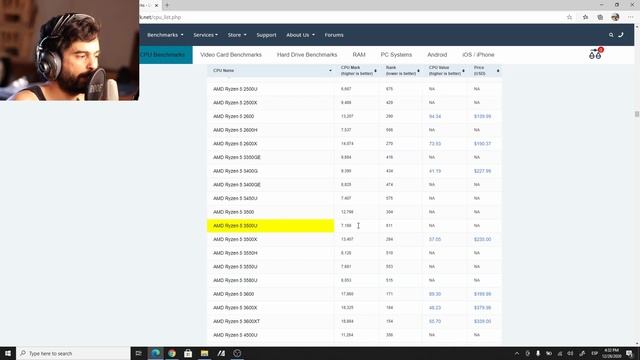The height and width of the screenshot is (360, 640).
Task: Open the AMD Ryzen 5 3600XT entry
Action: 236,321
